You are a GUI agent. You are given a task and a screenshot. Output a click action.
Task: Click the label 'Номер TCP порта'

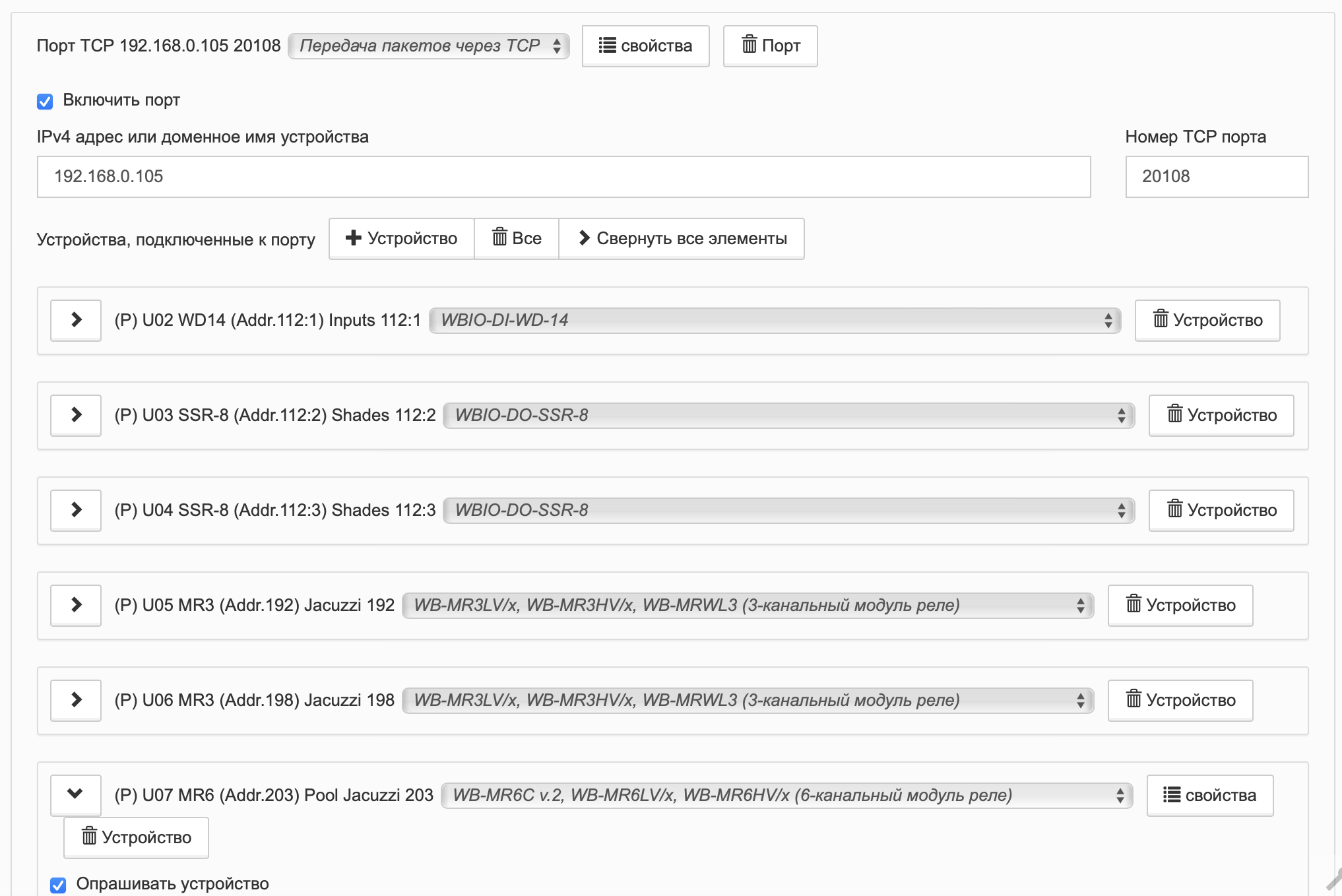1196,137
